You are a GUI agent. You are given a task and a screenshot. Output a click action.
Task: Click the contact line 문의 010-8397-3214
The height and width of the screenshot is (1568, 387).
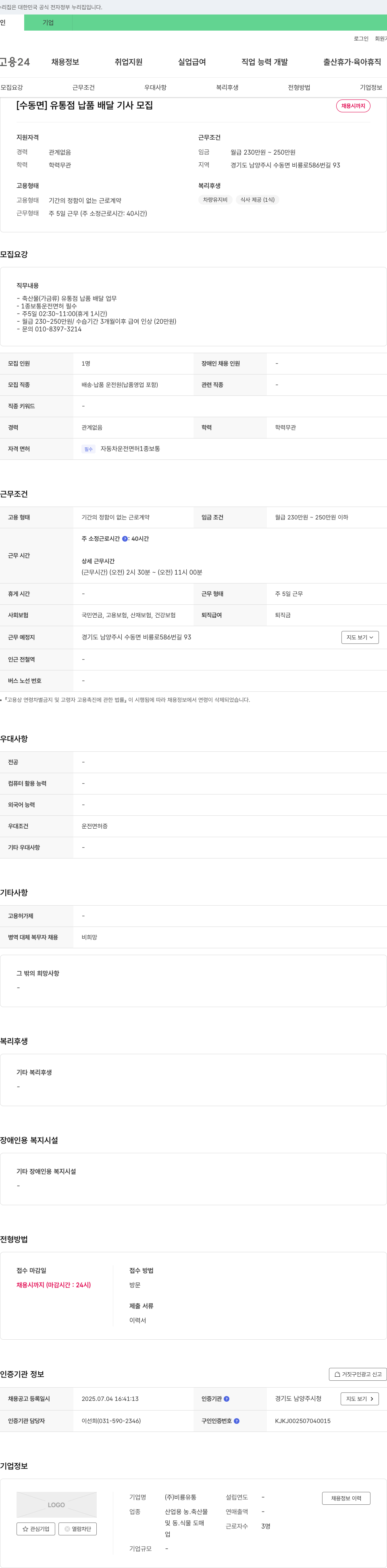coord(49,329)
